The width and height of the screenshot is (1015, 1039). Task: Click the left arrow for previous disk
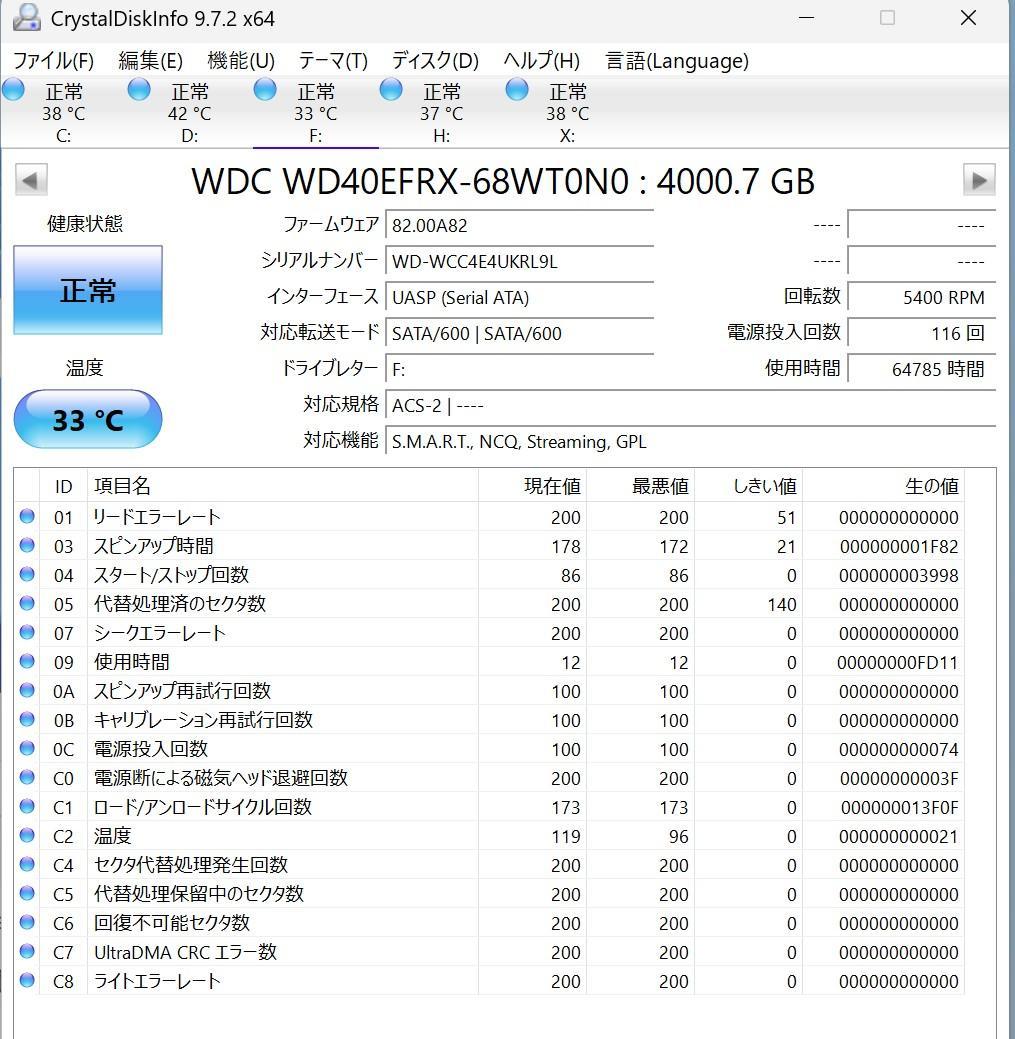(31, 180)
